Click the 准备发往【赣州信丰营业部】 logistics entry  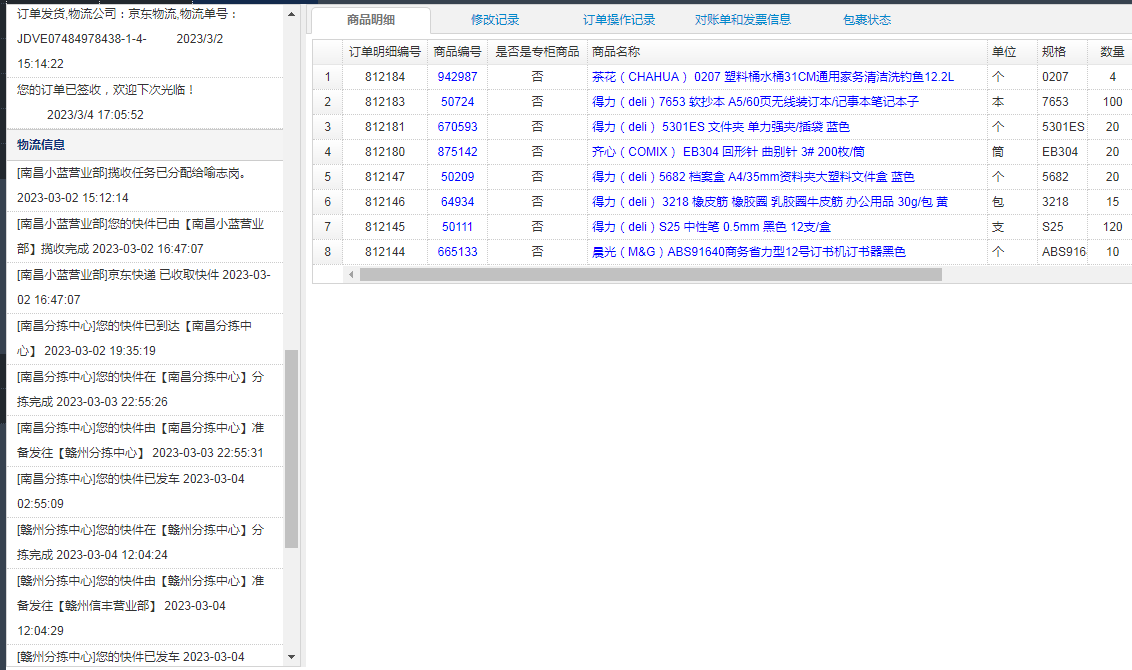(x=145, y=606)
